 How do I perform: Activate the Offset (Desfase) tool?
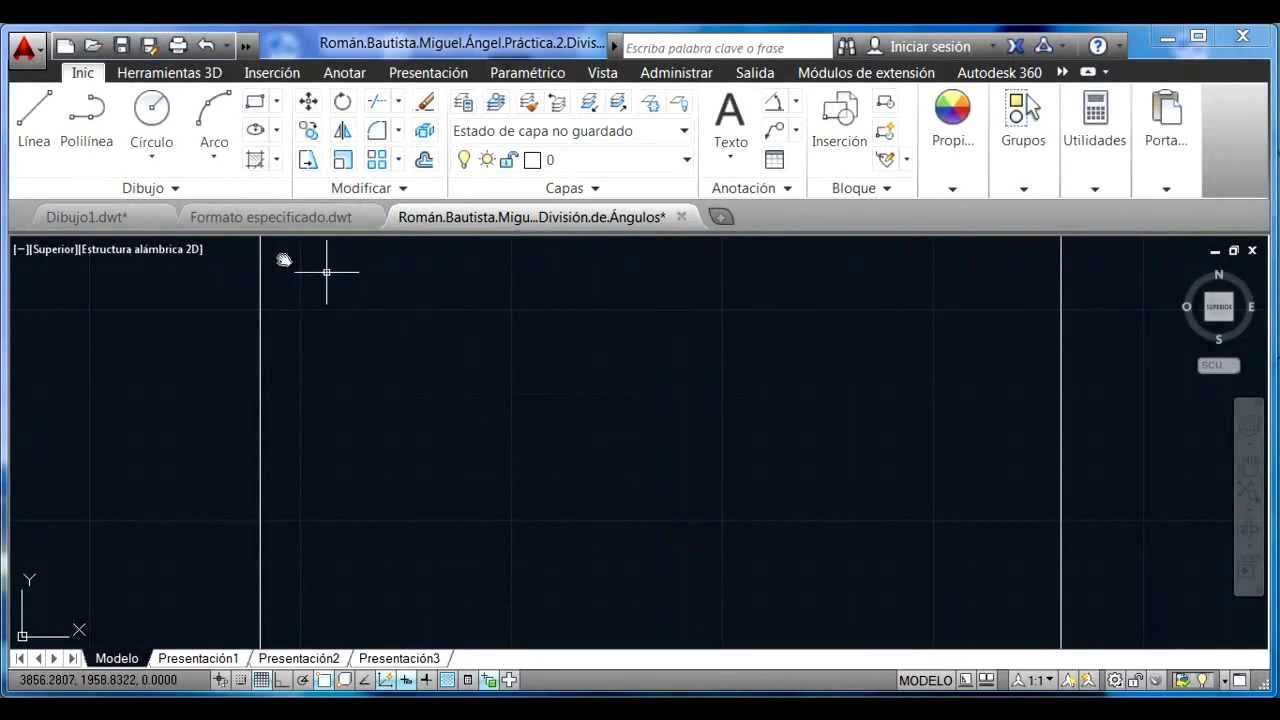tap(425, 160)
